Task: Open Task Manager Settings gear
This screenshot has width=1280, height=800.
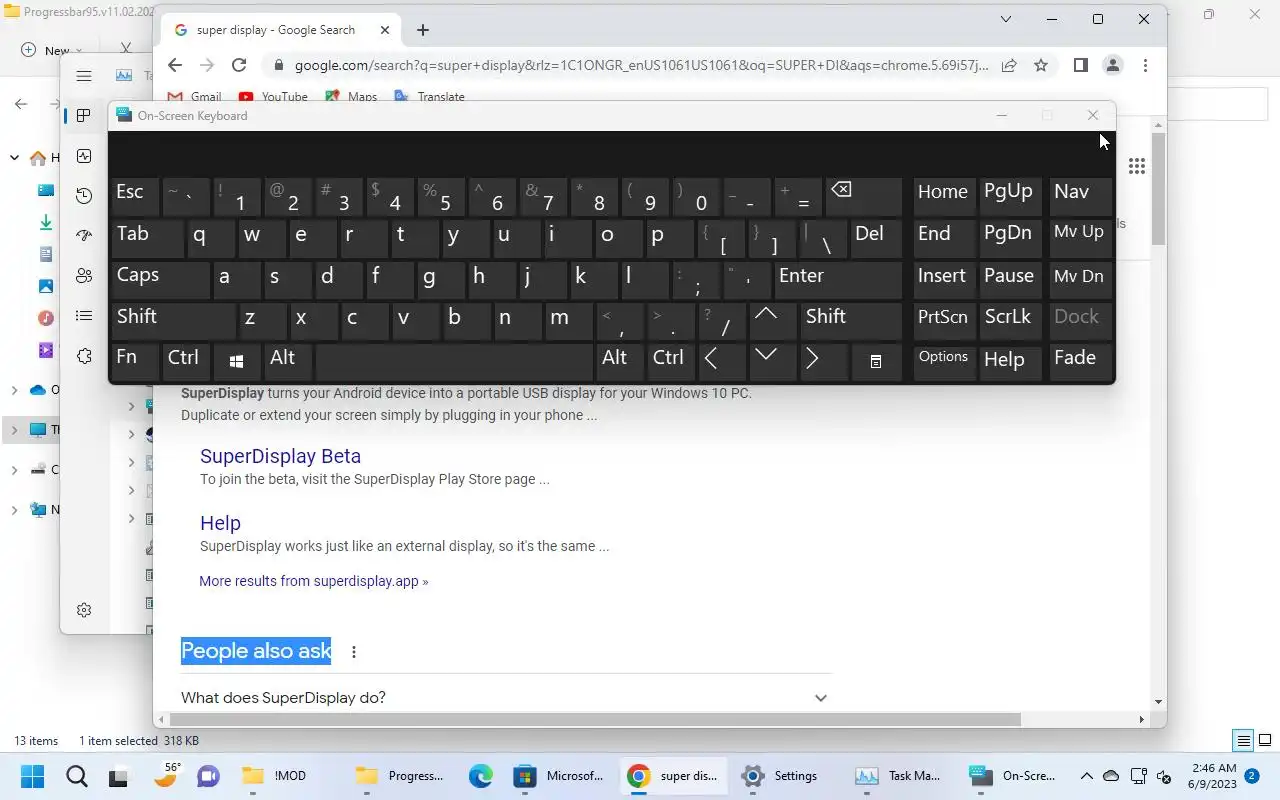Action: pyautogui.click(x=84, y=610)
